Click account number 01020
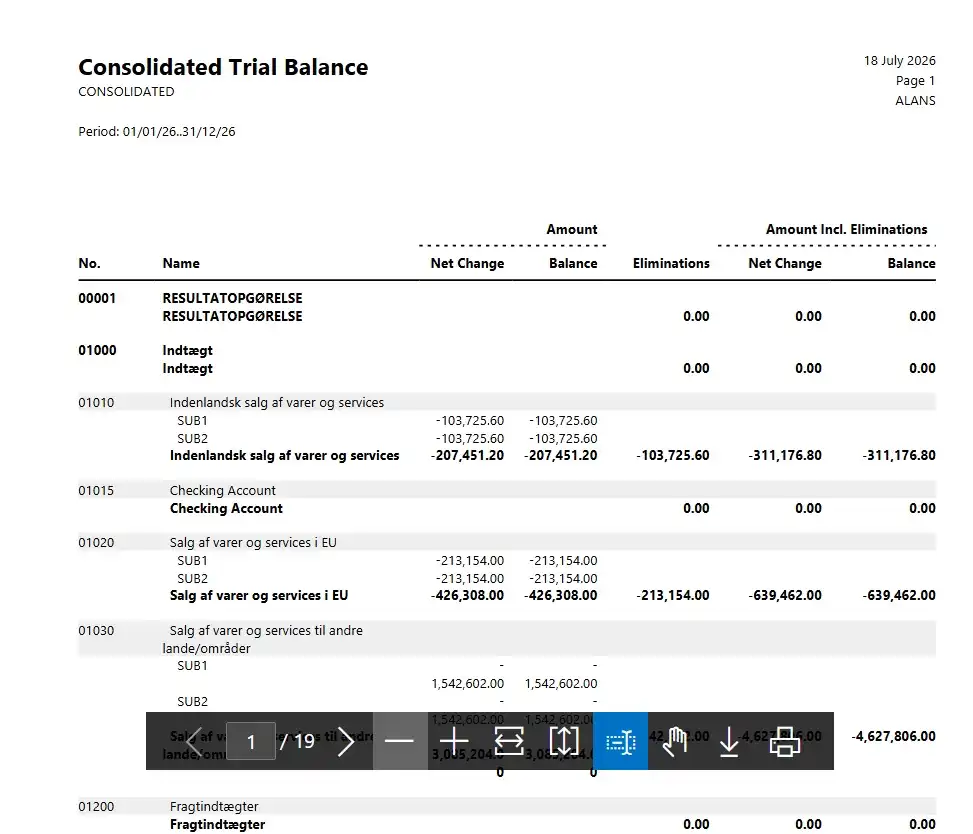The width and height of the screenshot is (973, 834). (x=96, y=542)
